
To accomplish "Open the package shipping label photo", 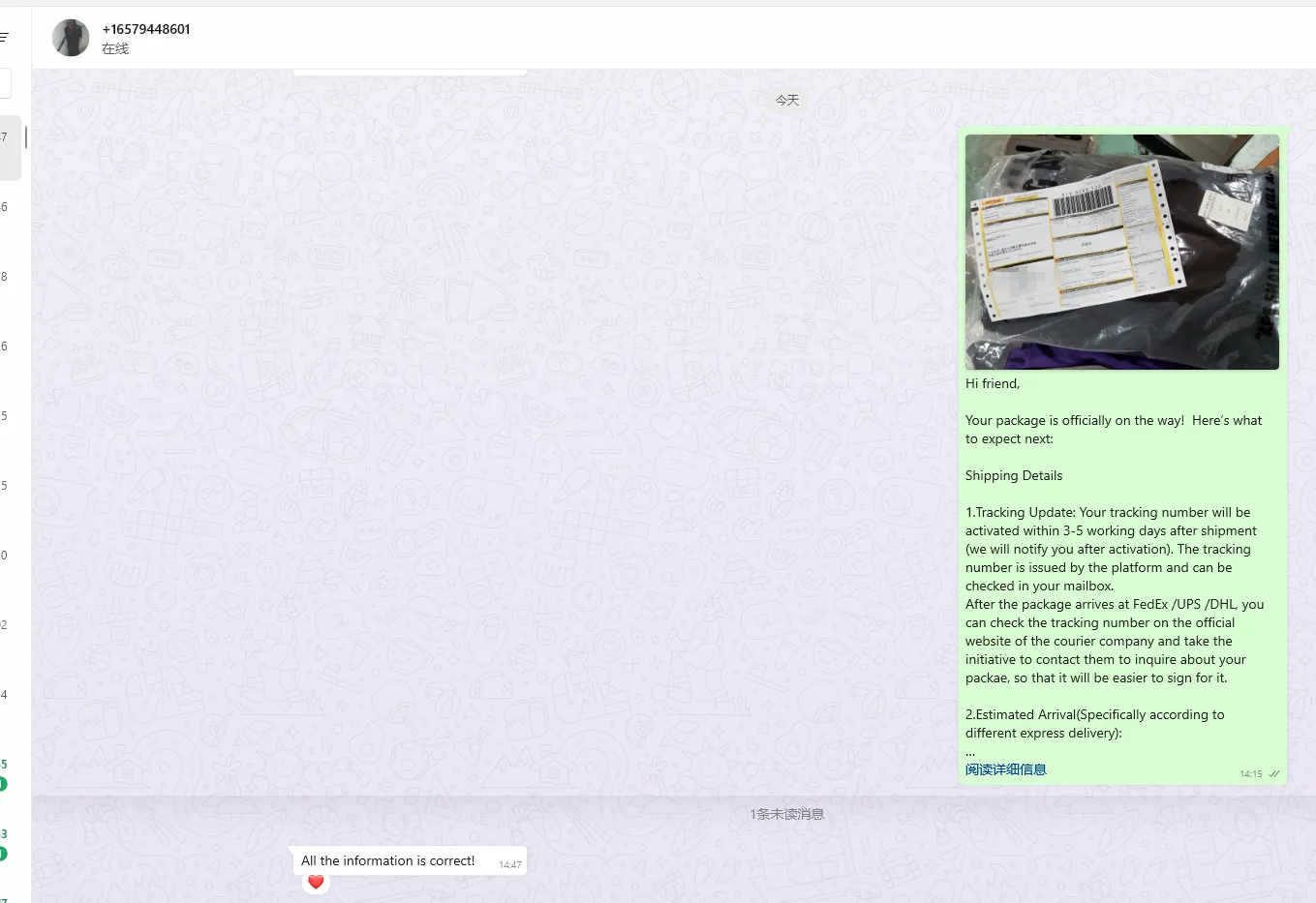I will click(1121, 252).
